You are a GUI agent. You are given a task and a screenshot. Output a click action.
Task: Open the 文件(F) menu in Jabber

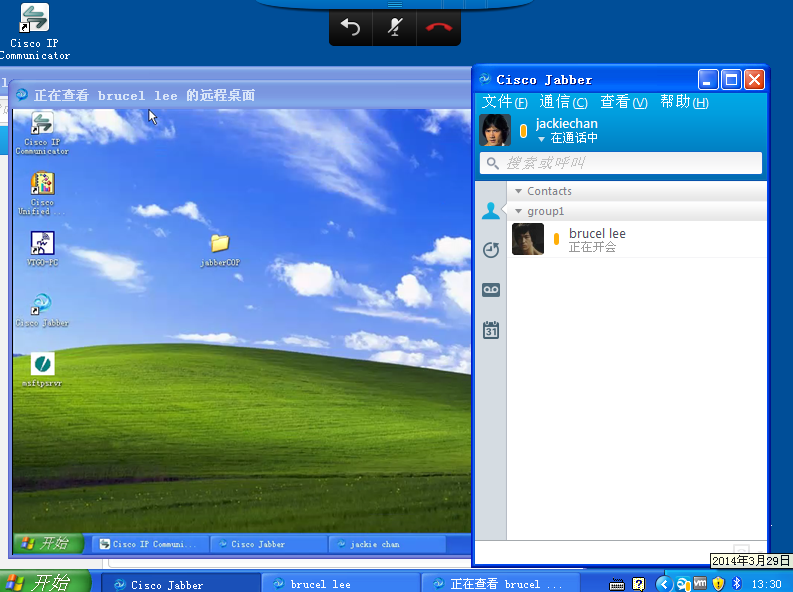click(504, 102)
